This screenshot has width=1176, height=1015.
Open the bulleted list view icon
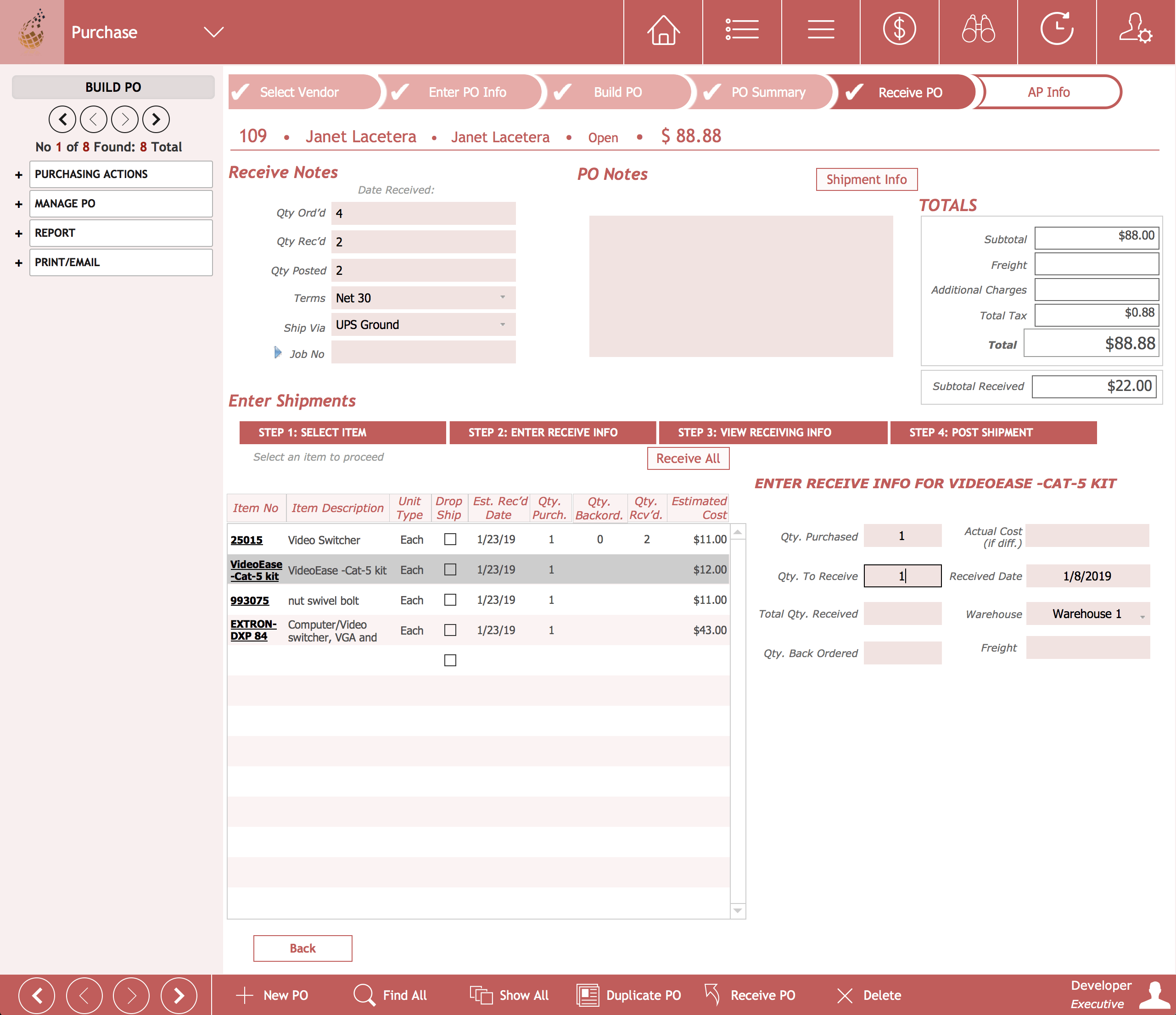coord(742,30)
